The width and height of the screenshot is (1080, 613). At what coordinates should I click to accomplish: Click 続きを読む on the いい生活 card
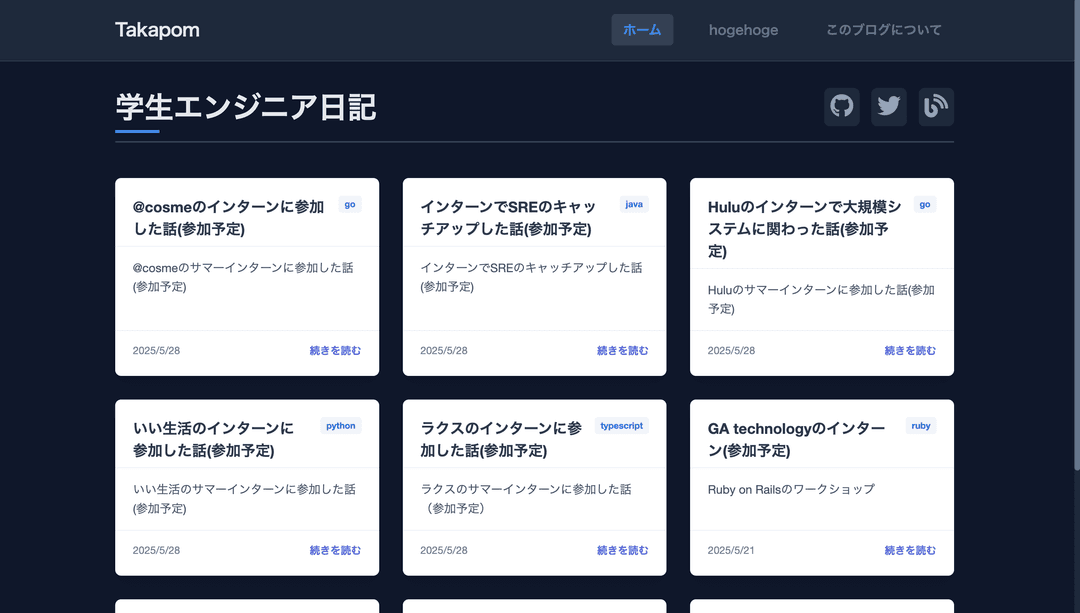335,550
